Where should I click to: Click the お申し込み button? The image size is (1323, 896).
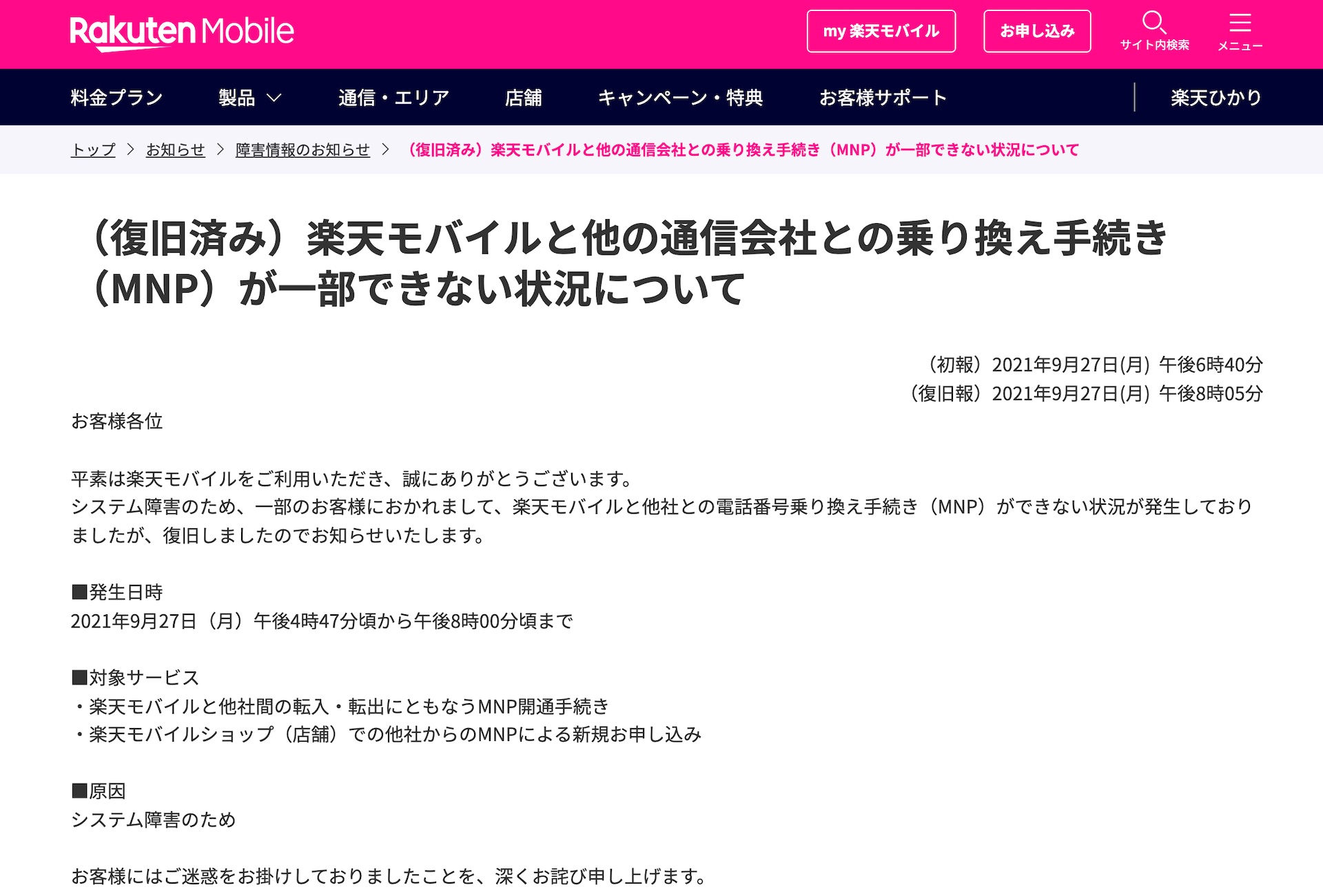tap(1036, 30)
